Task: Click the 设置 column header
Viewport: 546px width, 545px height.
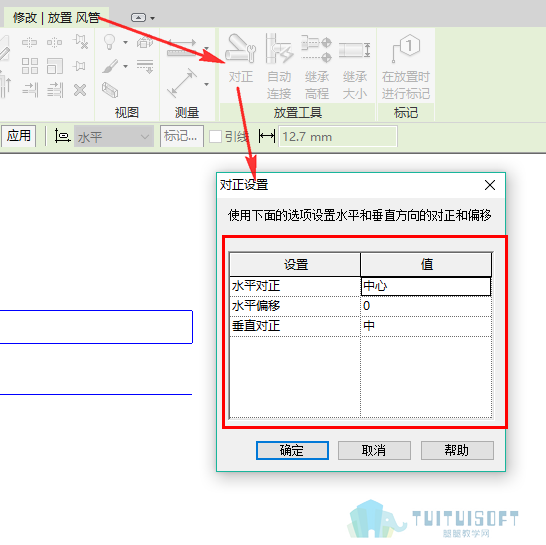Action: [x=295, y=264]
